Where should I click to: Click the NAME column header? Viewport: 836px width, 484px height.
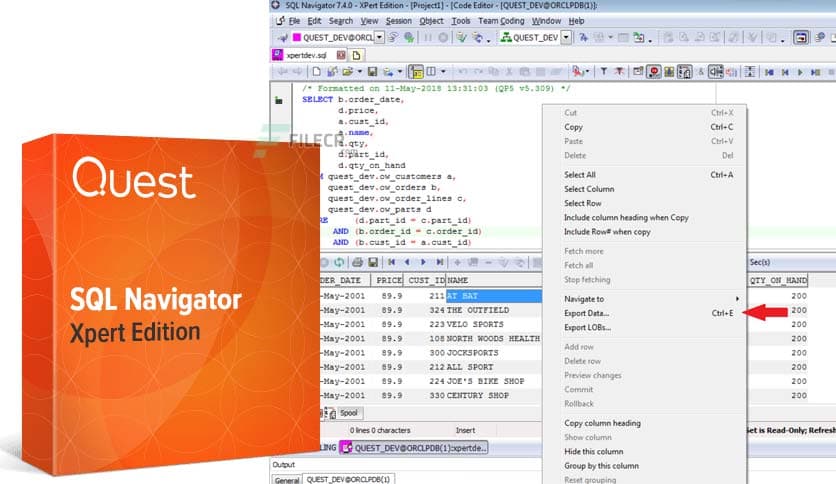(x=494, y=280)
